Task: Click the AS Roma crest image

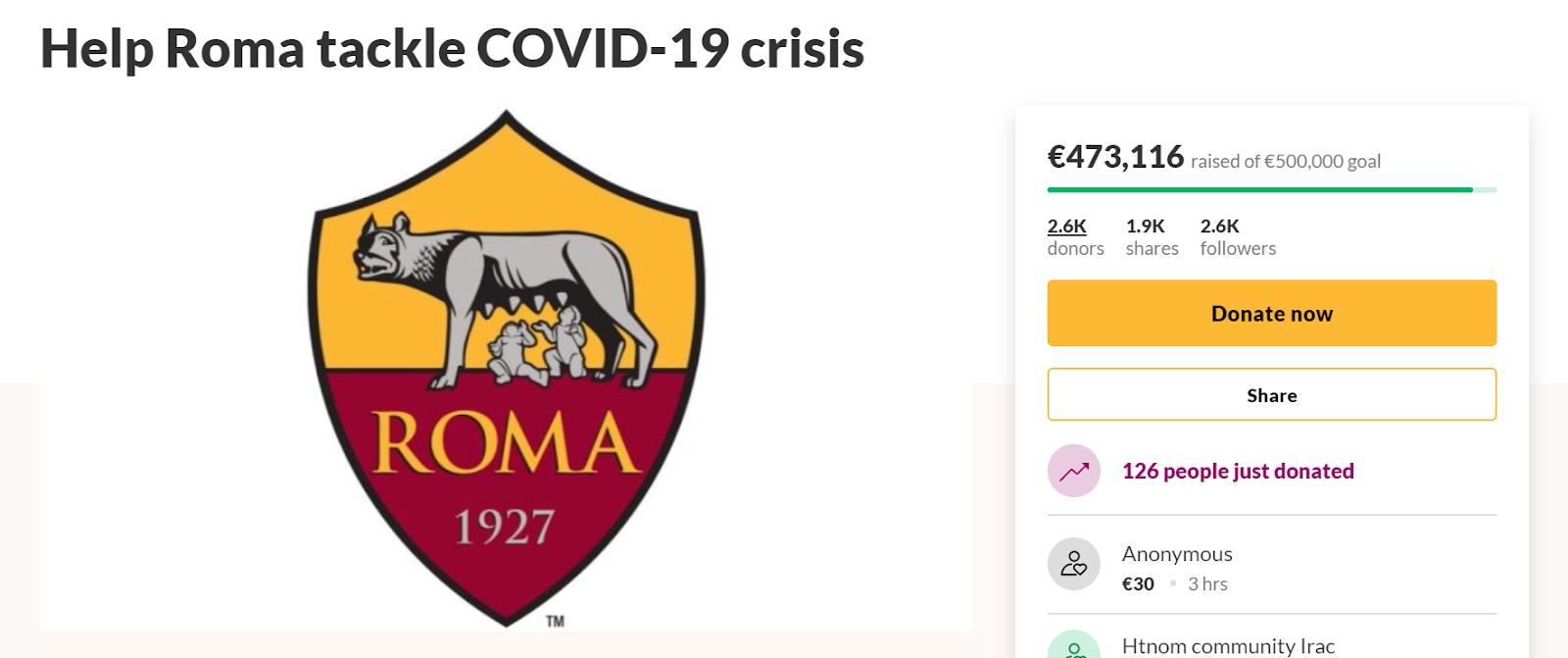Action: pos(507,368)
